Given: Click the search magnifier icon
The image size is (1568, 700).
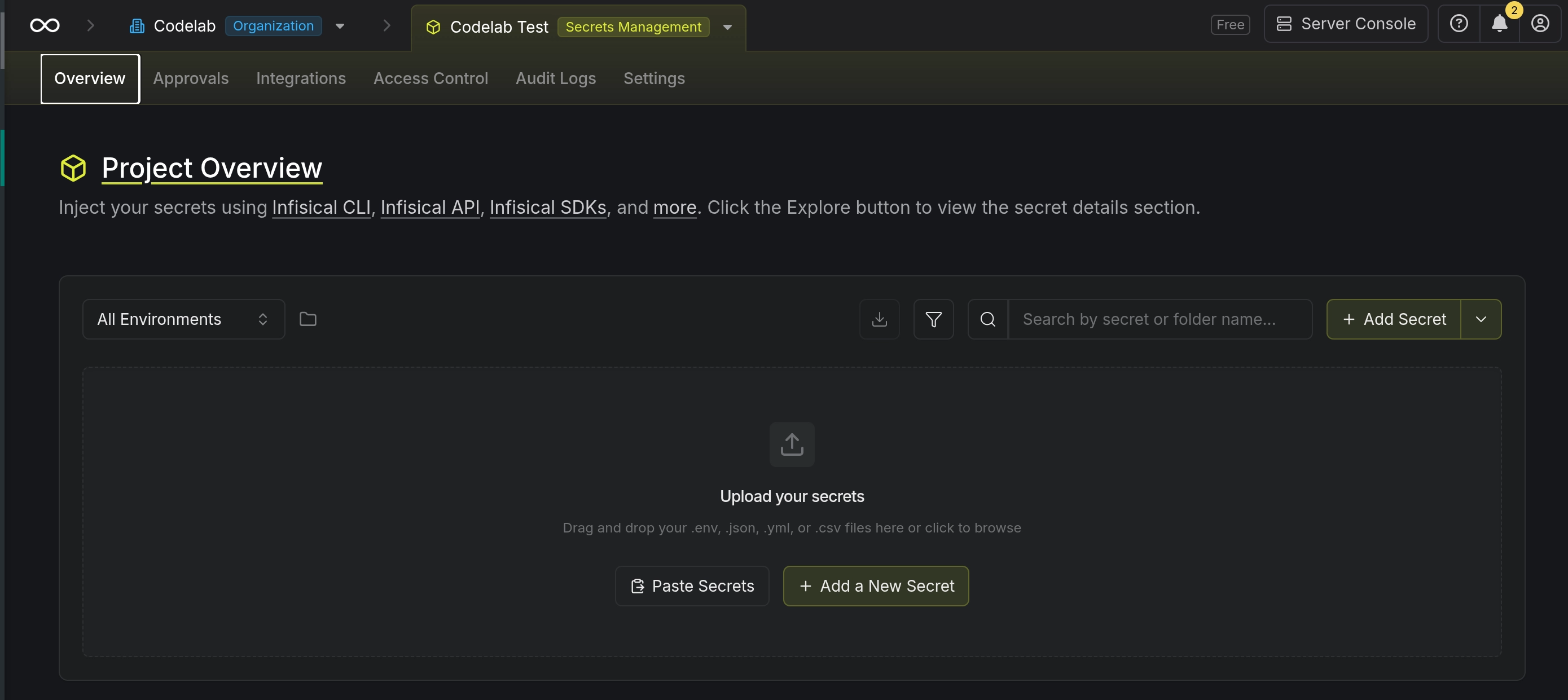Looking at the screenshot, I should (x=988, y=319).
